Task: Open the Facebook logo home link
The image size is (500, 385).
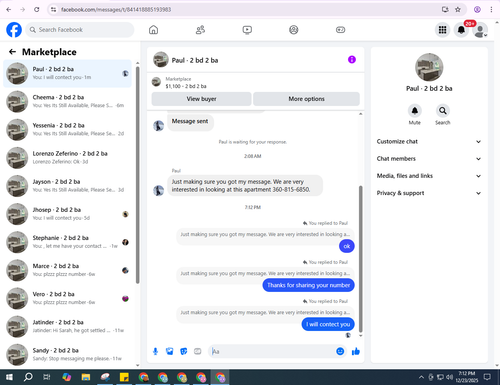Action: pos(14,30)
